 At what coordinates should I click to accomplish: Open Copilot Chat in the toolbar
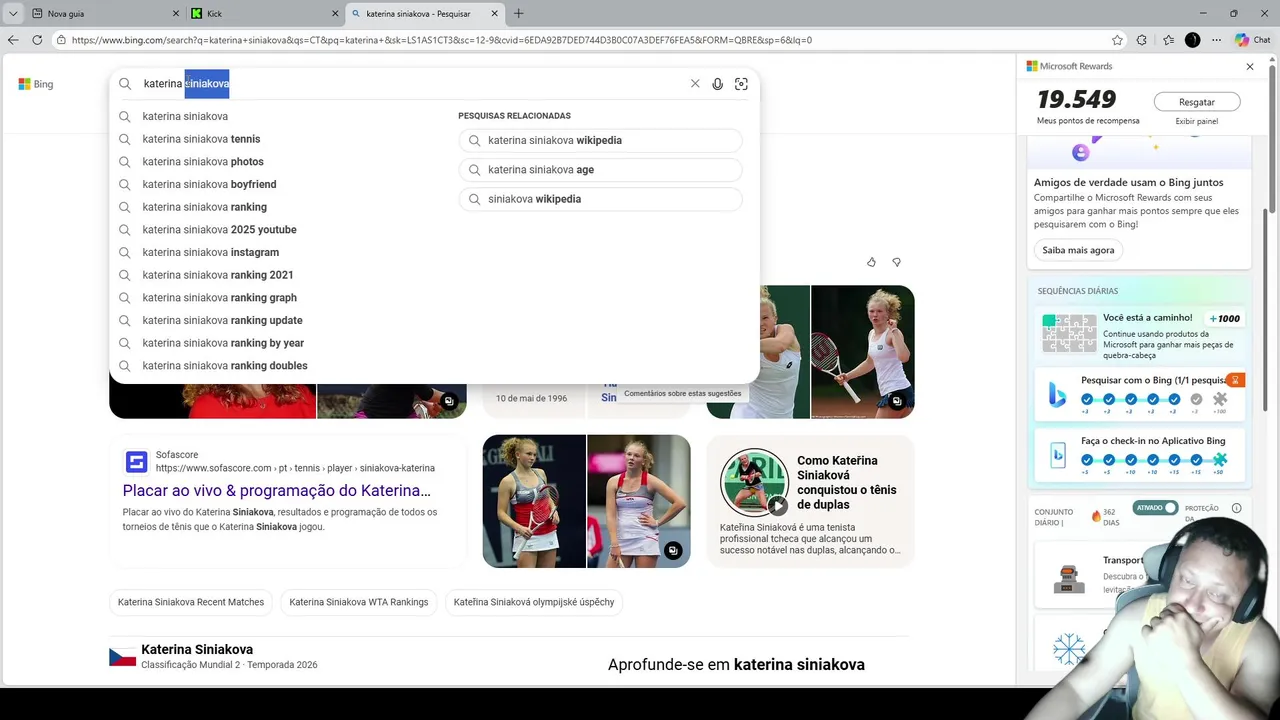tap(1252, 40)
